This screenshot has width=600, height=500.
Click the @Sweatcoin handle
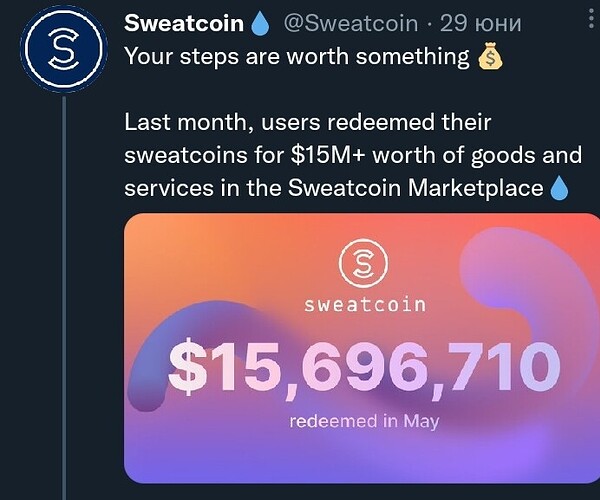coord(351,23)
